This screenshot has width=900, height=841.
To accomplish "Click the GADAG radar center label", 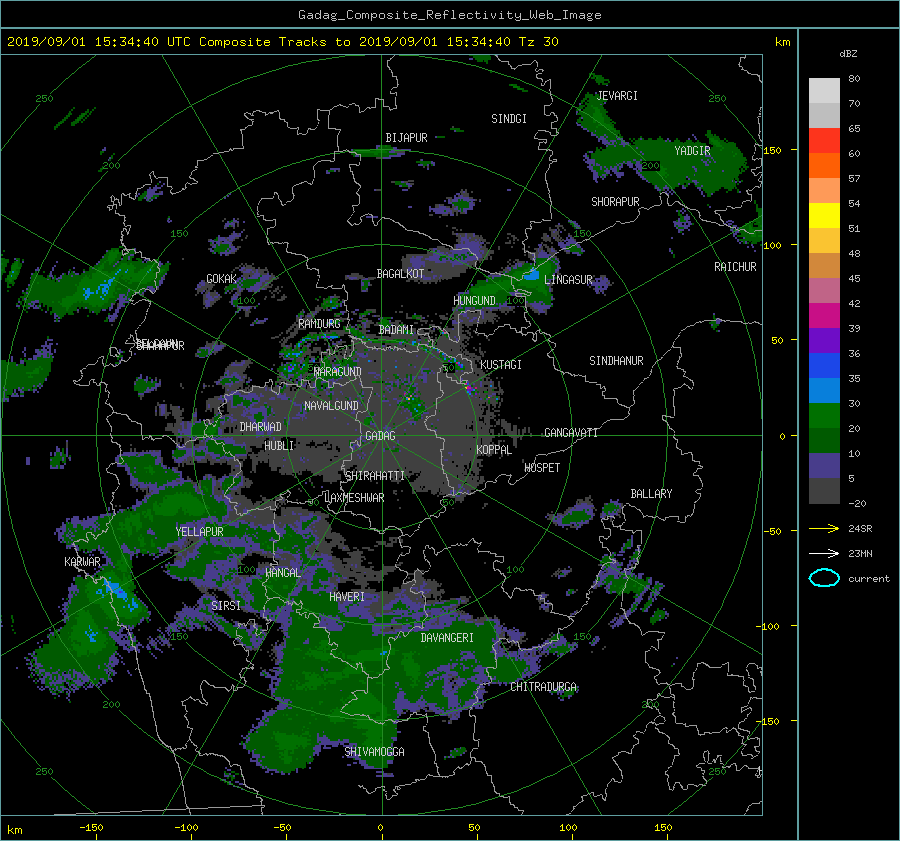I will coord(381,436).
